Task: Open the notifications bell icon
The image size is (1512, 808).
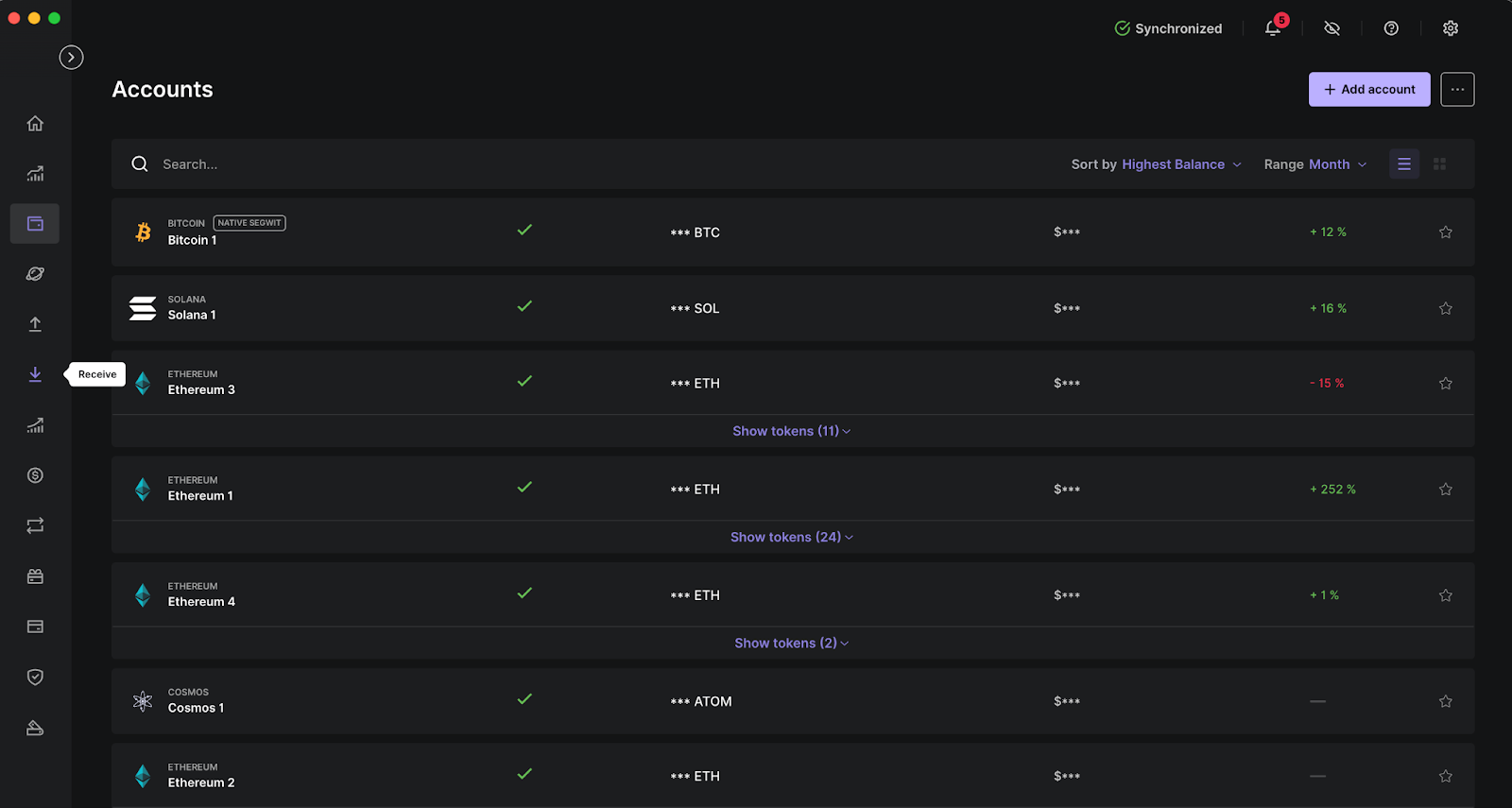Action: tap(1273, 28)
